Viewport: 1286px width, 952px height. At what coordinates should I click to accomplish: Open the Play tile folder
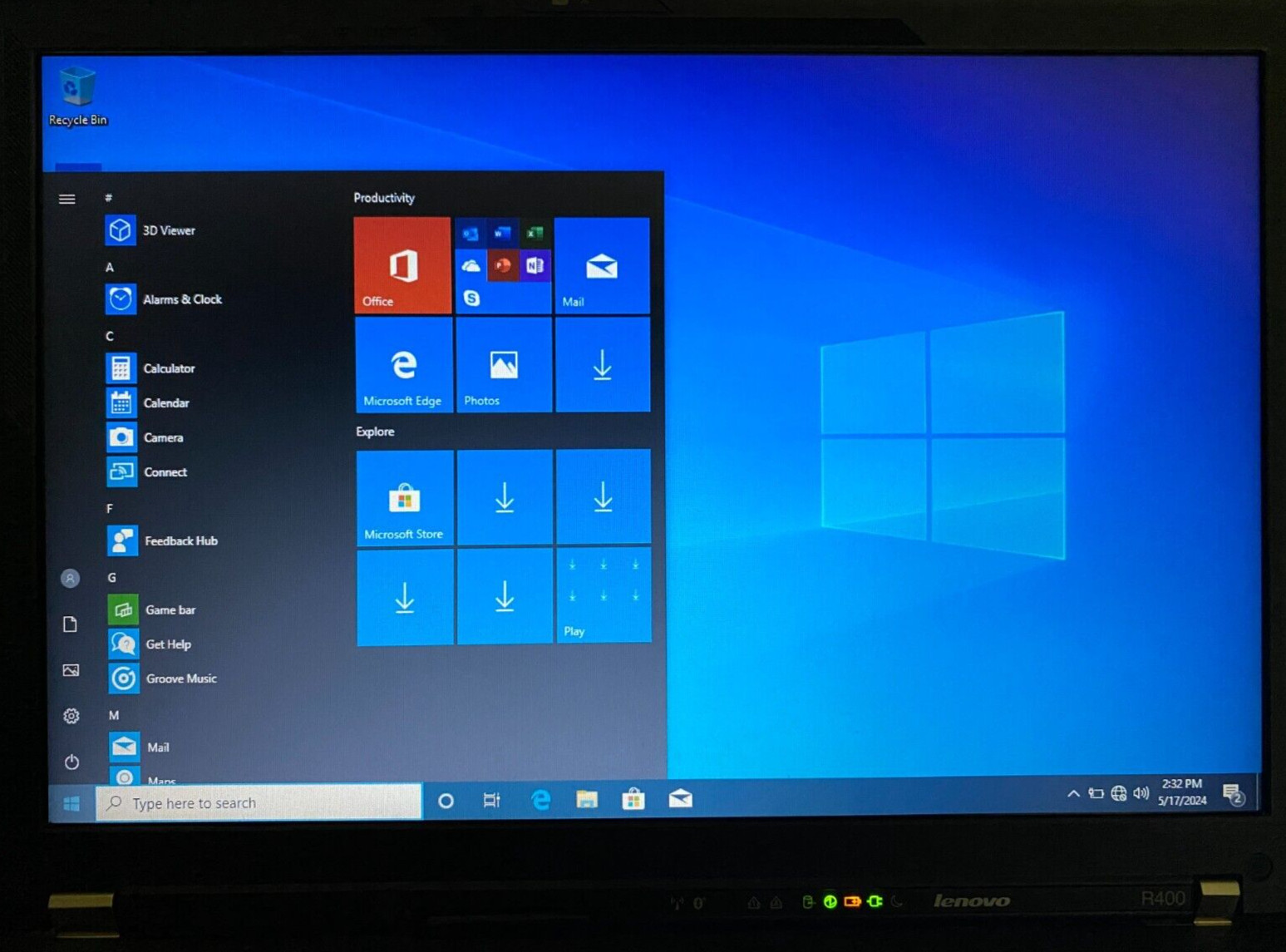point(604,595)
